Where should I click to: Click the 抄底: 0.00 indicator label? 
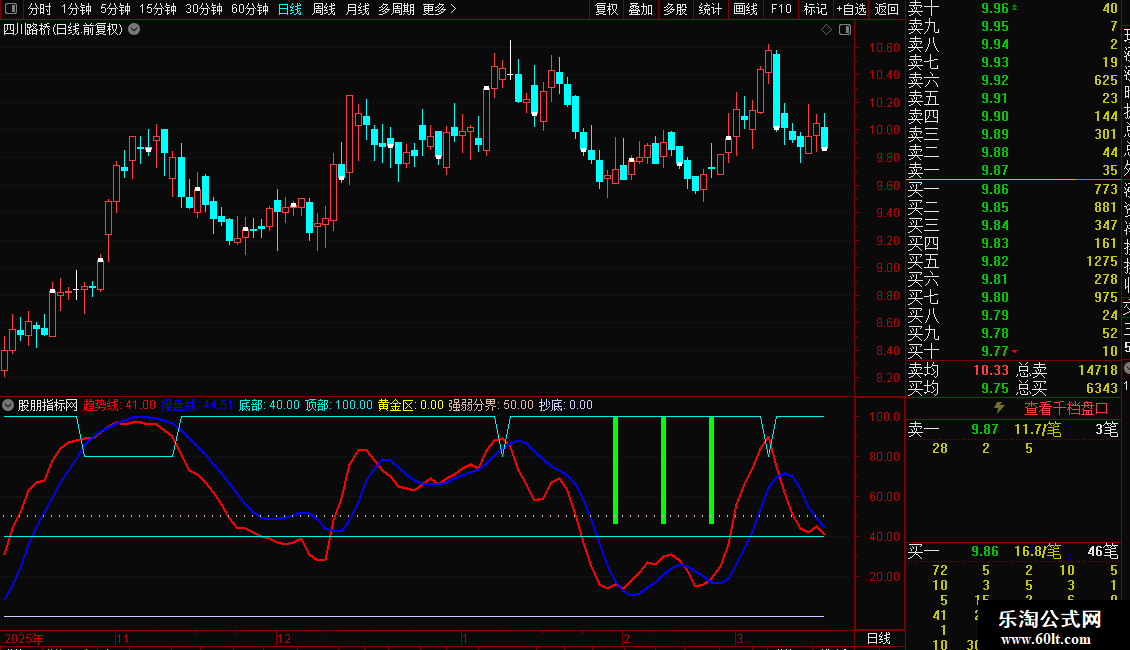point(566,405)
